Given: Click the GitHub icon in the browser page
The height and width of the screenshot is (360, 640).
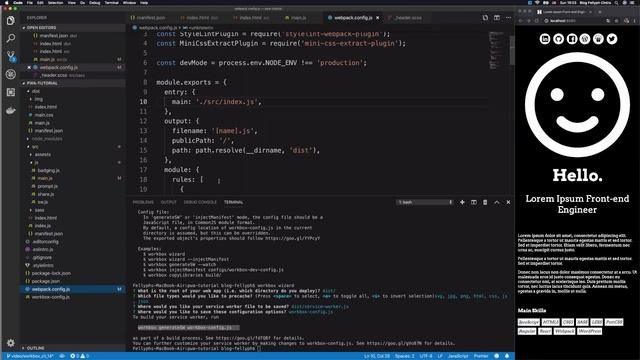Looking at the screenshot, I should pyautogui.click(x=558, y=39).
